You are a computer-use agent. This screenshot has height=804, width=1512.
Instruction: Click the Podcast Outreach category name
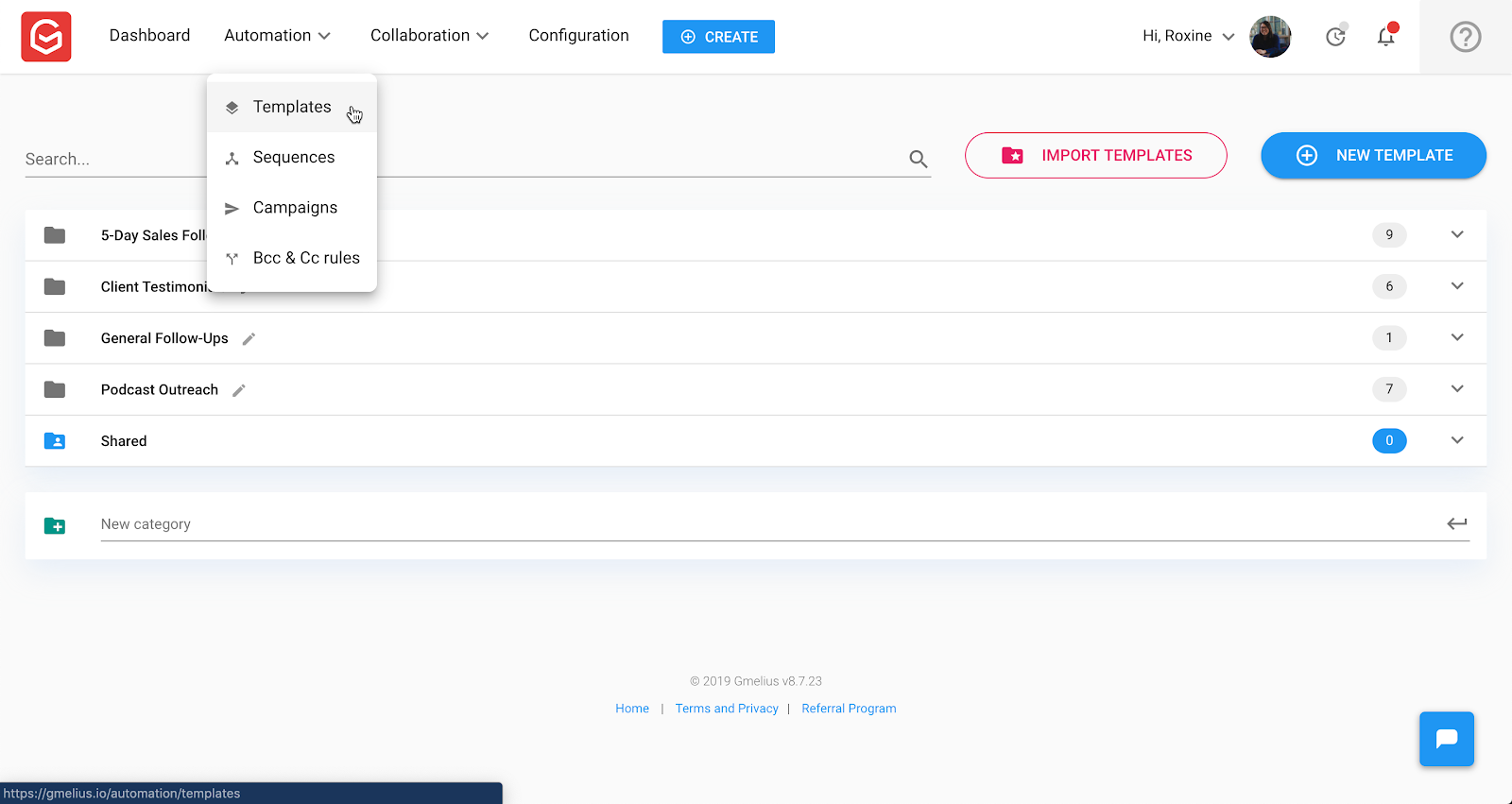click(160, 389)
